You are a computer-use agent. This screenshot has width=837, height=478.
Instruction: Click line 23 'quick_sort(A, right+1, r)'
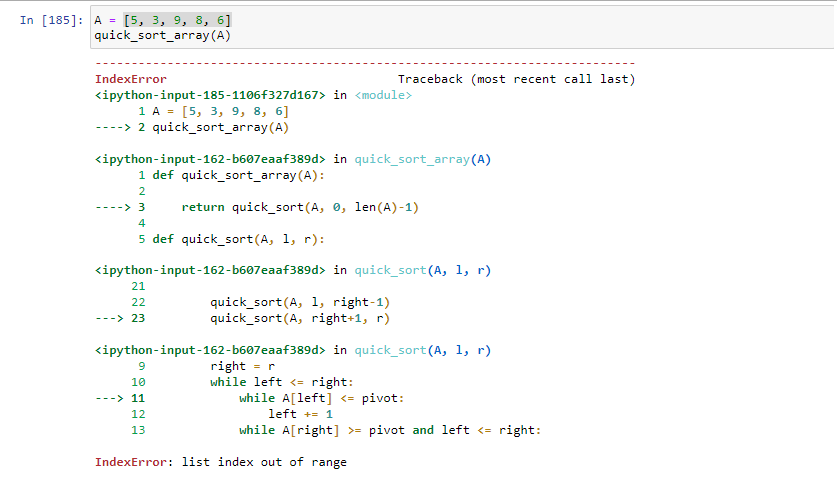(300, 318)
